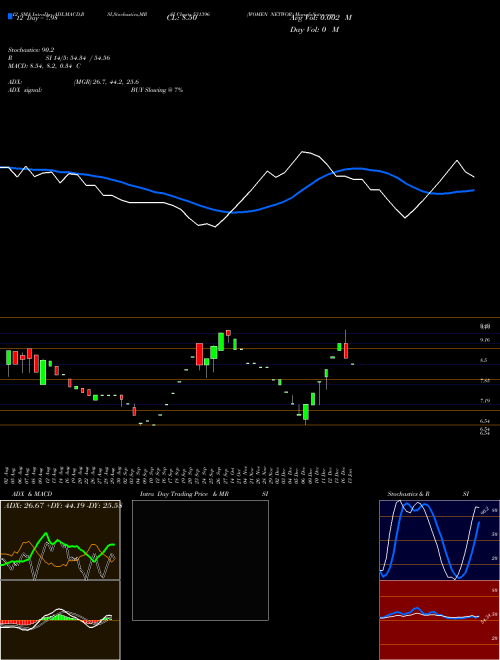
Task: Click the 8.5 price axis label
Action: point(484,360)
